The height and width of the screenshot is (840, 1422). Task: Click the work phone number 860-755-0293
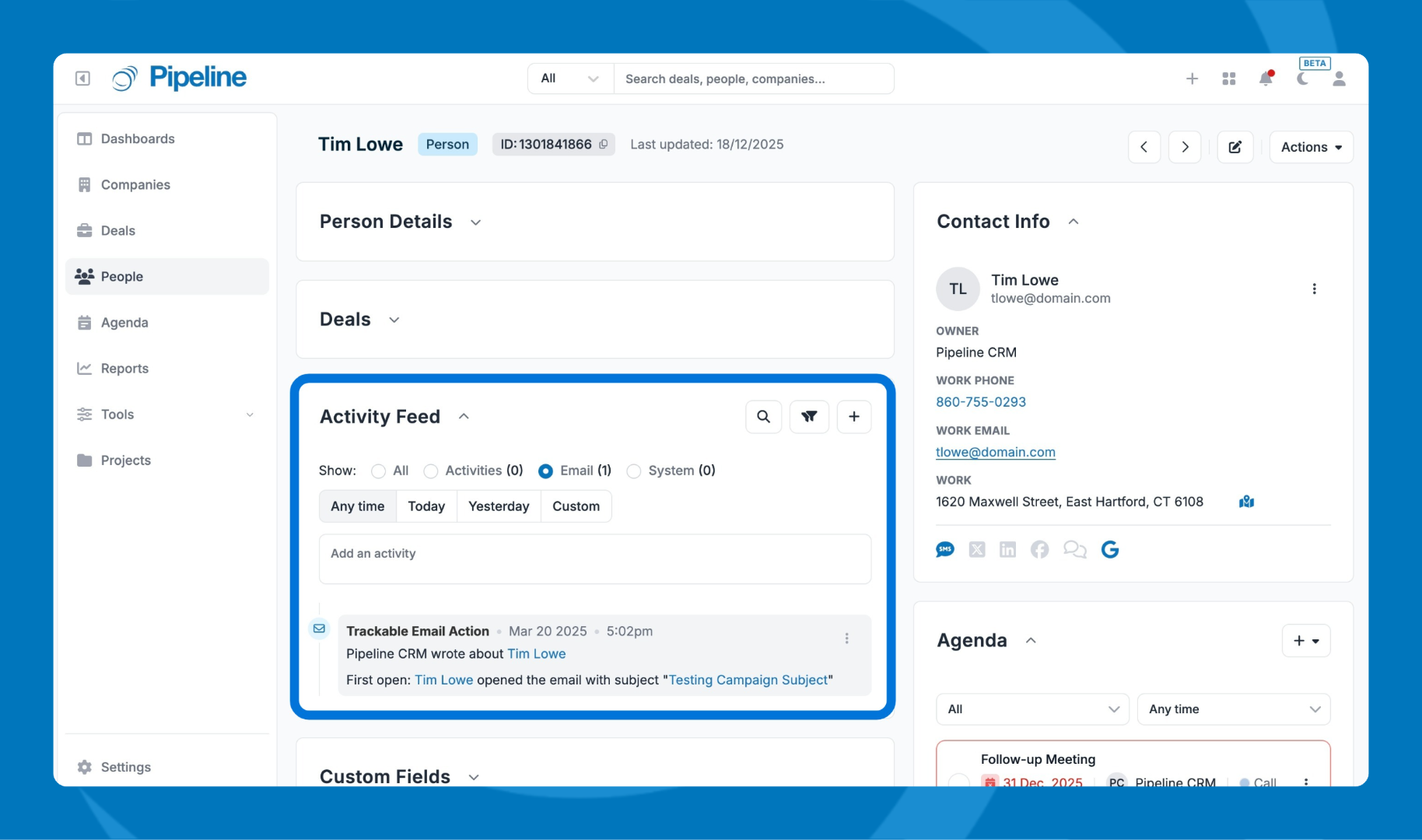click(980, 402)
